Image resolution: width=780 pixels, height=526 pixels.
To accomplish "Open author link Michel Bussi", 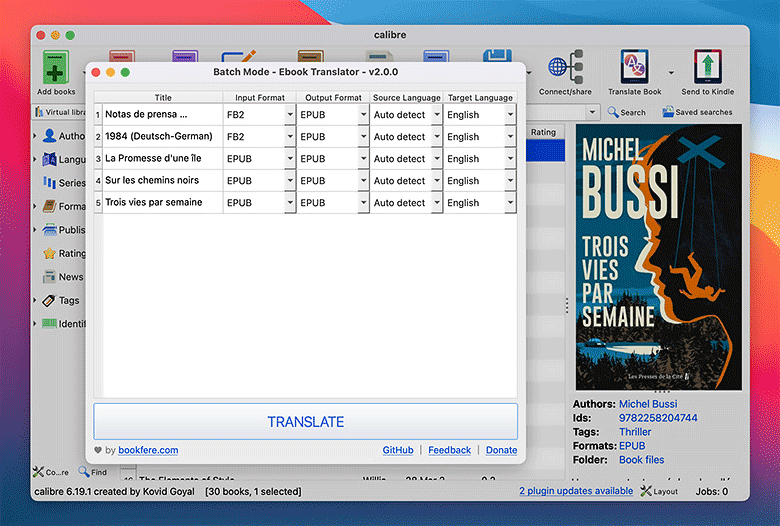I will click(648, 404).
